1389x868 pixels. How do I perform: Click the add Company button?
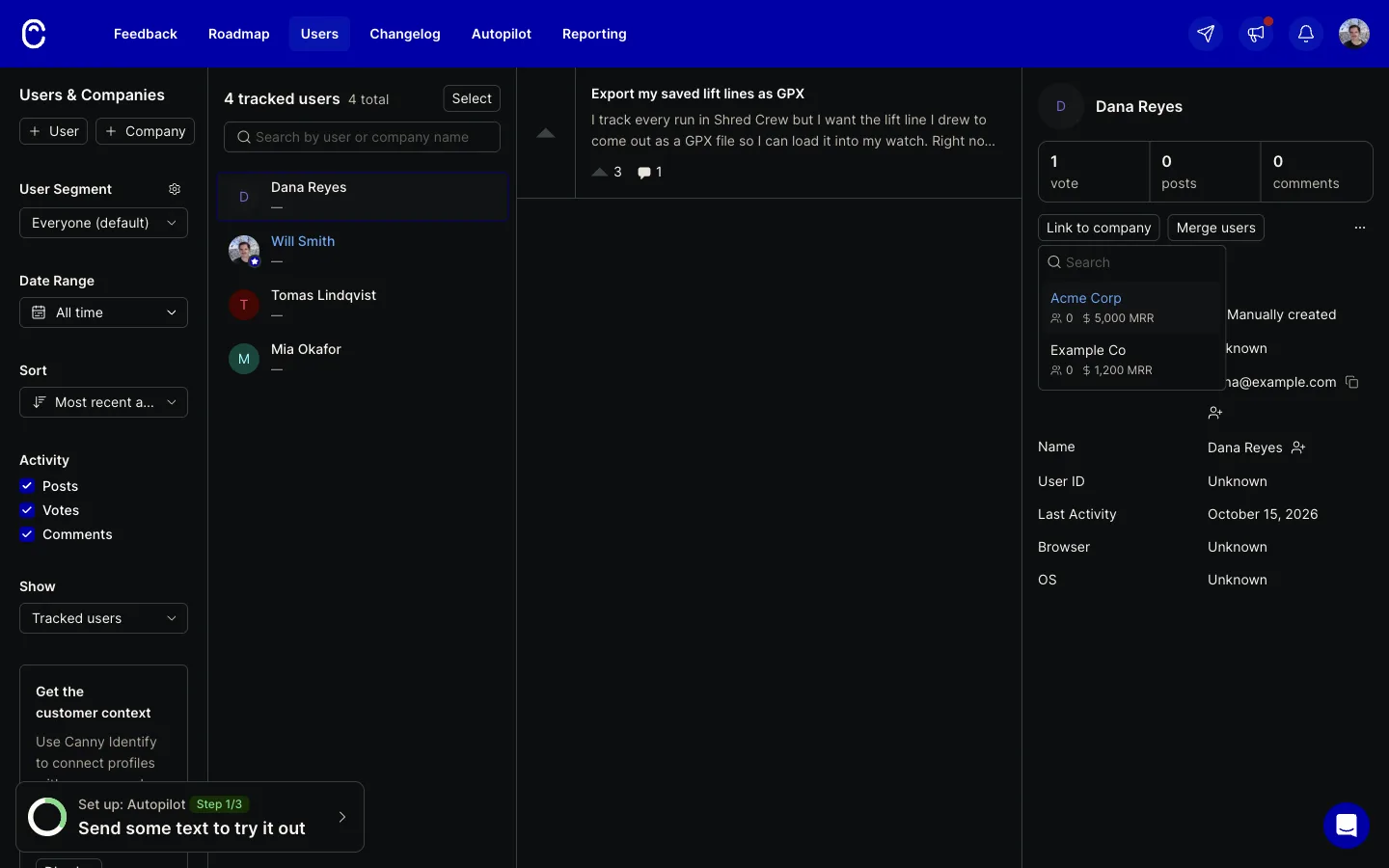pyautogui.click(x=146, y=131)
